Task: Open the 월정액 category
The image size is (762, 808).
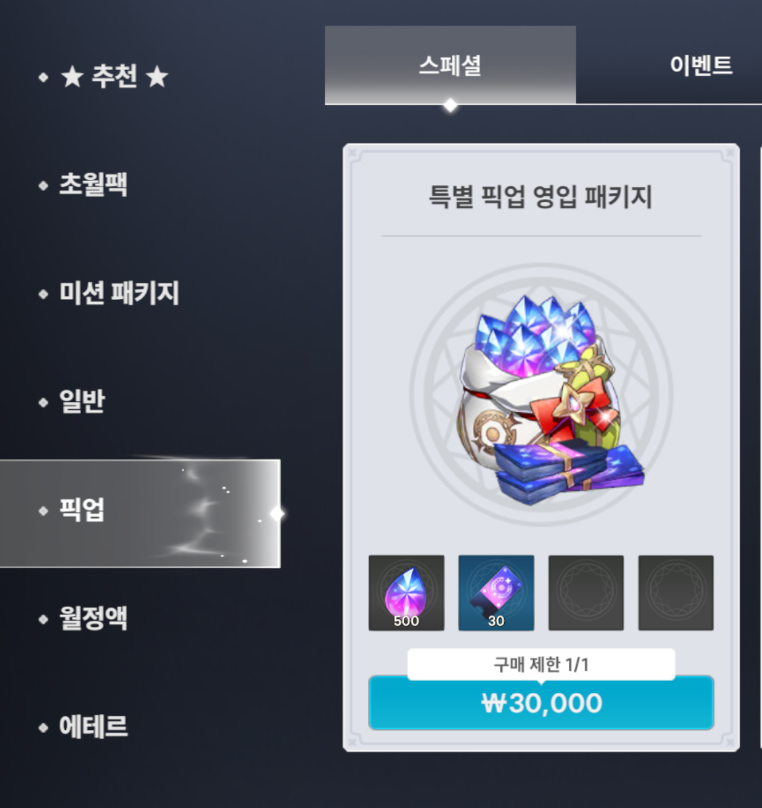Action: coord(93,618)
